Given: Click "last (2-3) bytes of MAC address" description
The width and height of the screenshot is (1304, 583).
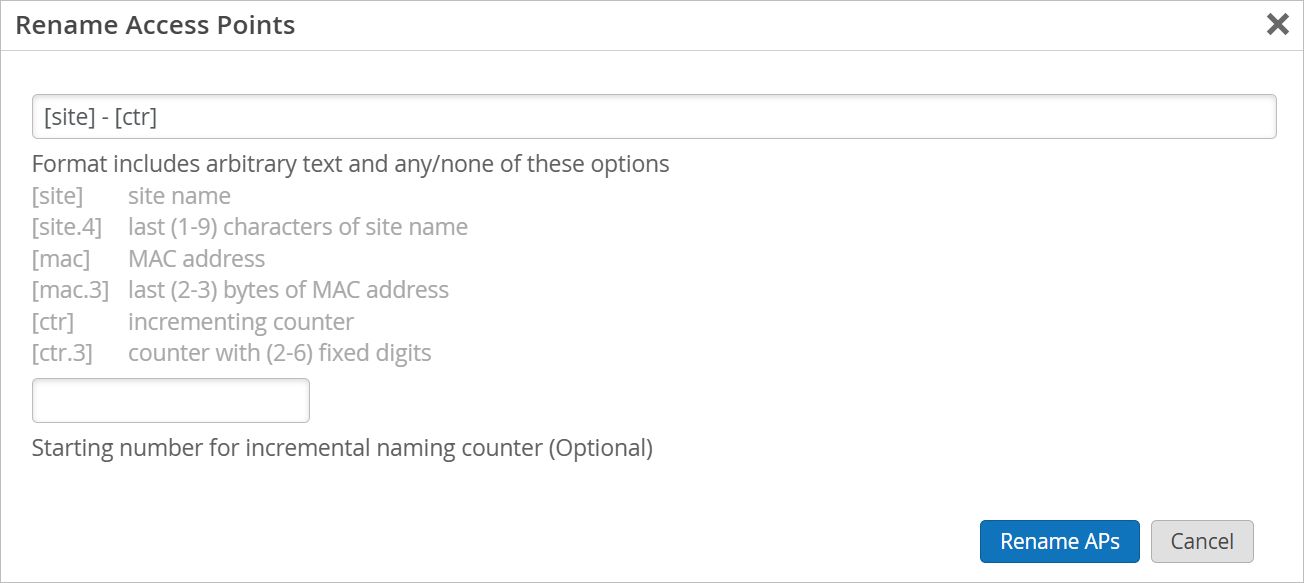Looking at the screenshot, I should [288, 290].
